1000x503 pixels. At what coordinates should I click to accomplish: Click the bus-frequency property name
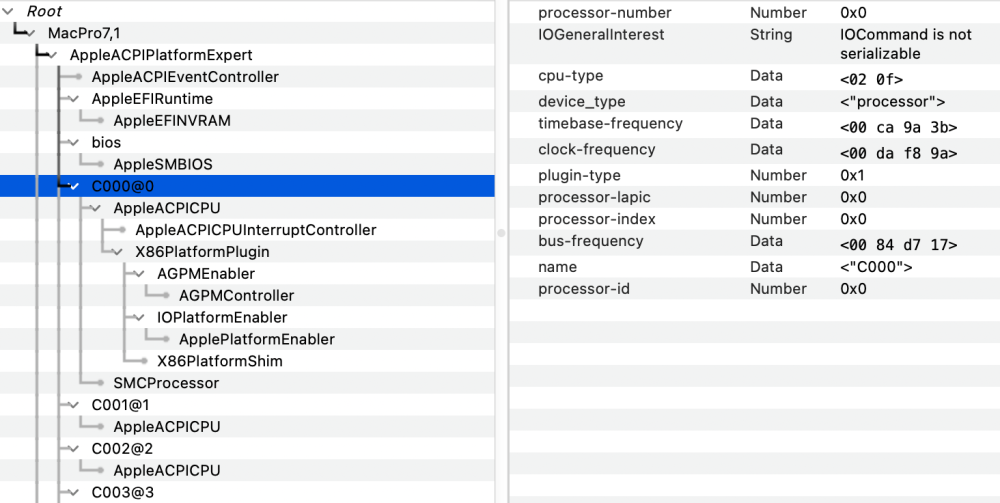[591, 241]
